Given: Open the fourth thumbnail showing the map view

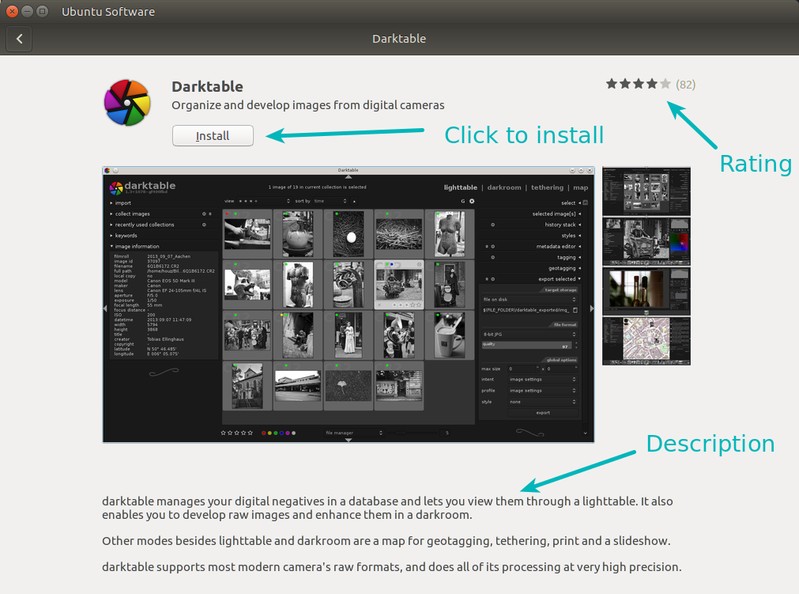Looking at the screenshot, I should 646,341.
